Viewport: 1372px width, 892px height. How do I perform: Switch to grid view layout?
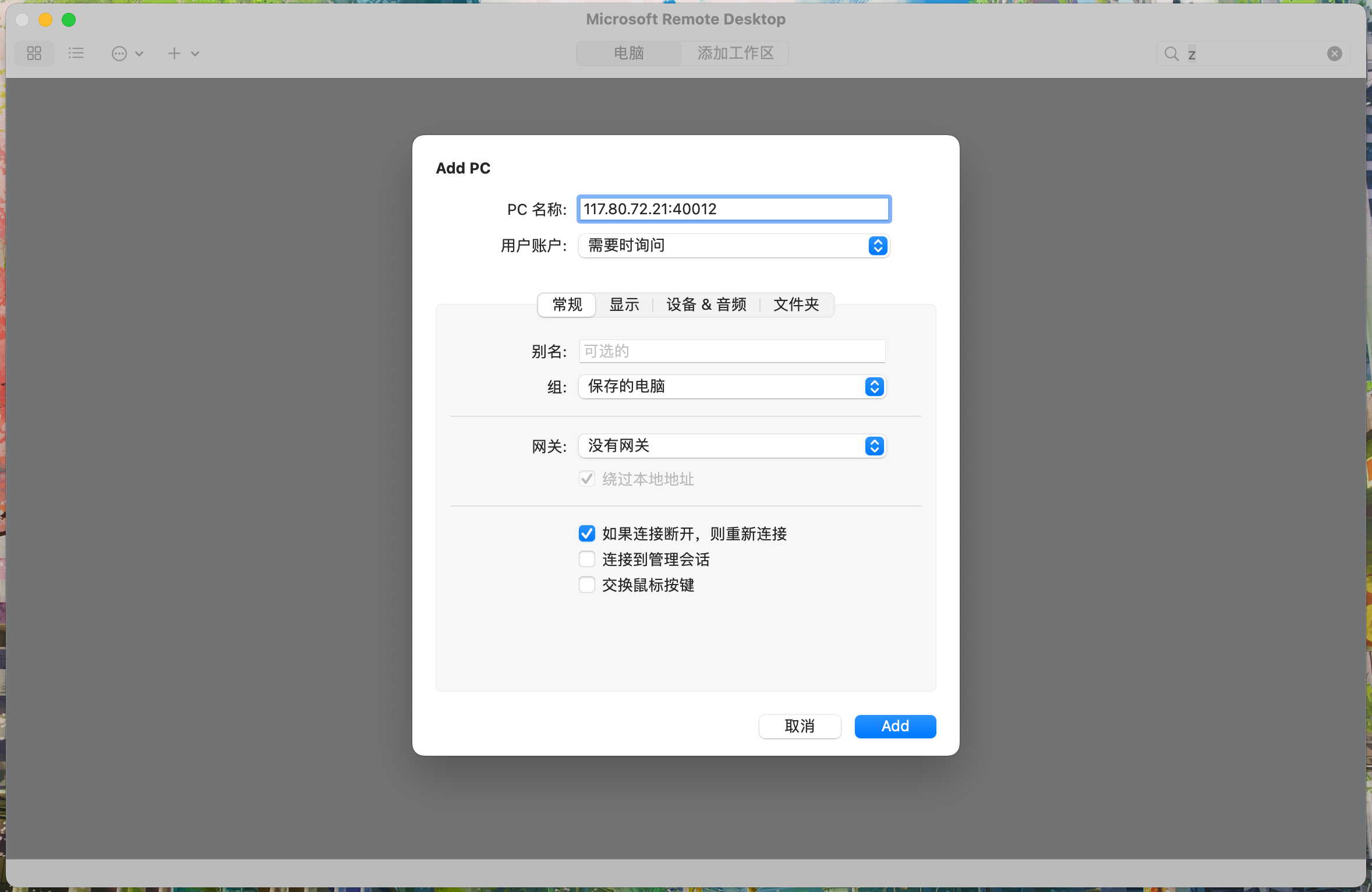coord(34,53)
